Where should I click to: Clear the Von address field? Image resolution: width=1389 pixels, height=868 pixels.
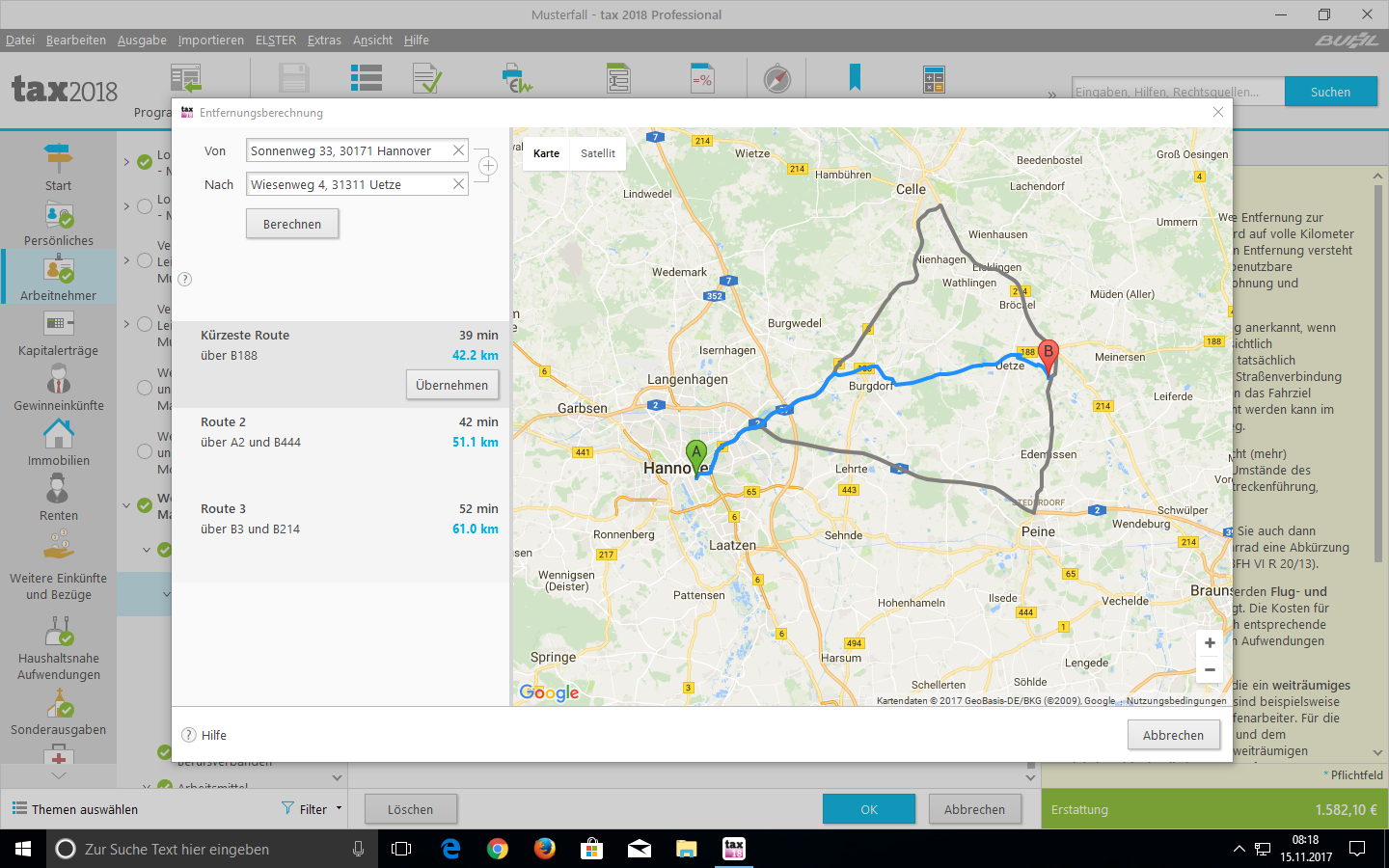[x=459, y=150]
